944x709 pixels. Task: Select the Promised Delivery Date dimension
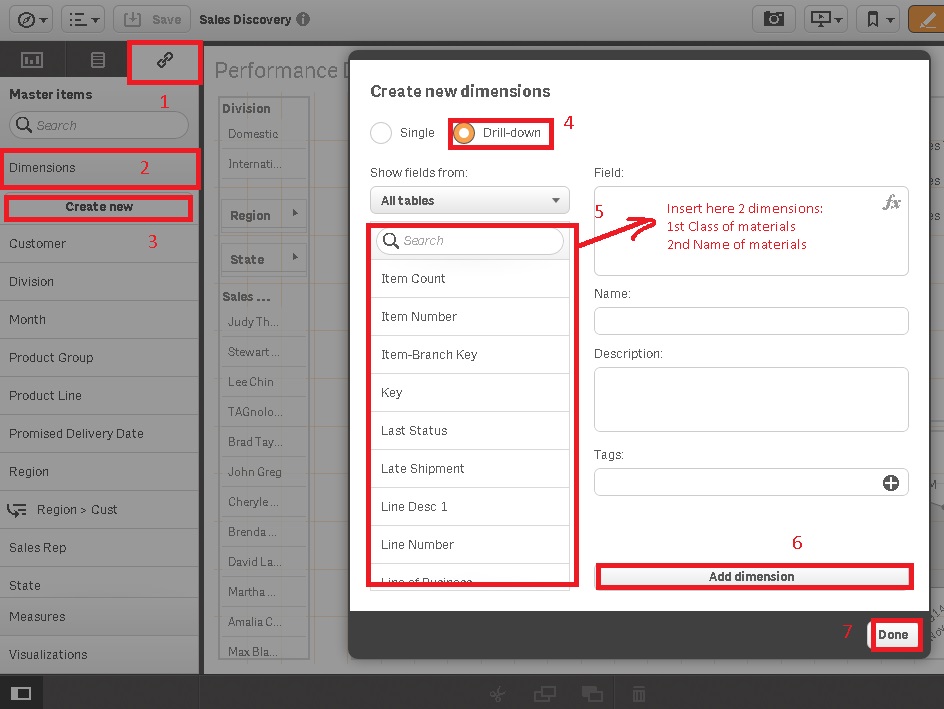pyautogui.click(x=99, y=433)
